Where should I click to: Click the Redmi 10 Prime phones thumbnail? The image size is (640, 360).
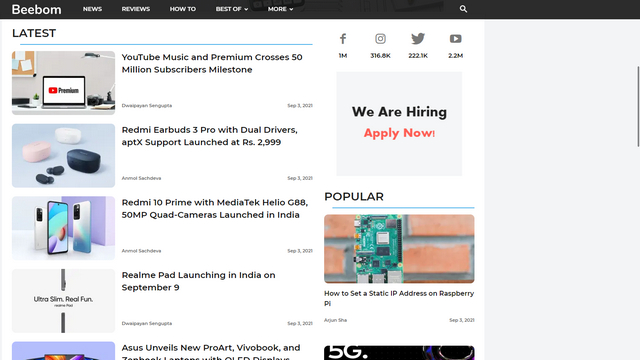pyautogui.click(x=63, y=228)
